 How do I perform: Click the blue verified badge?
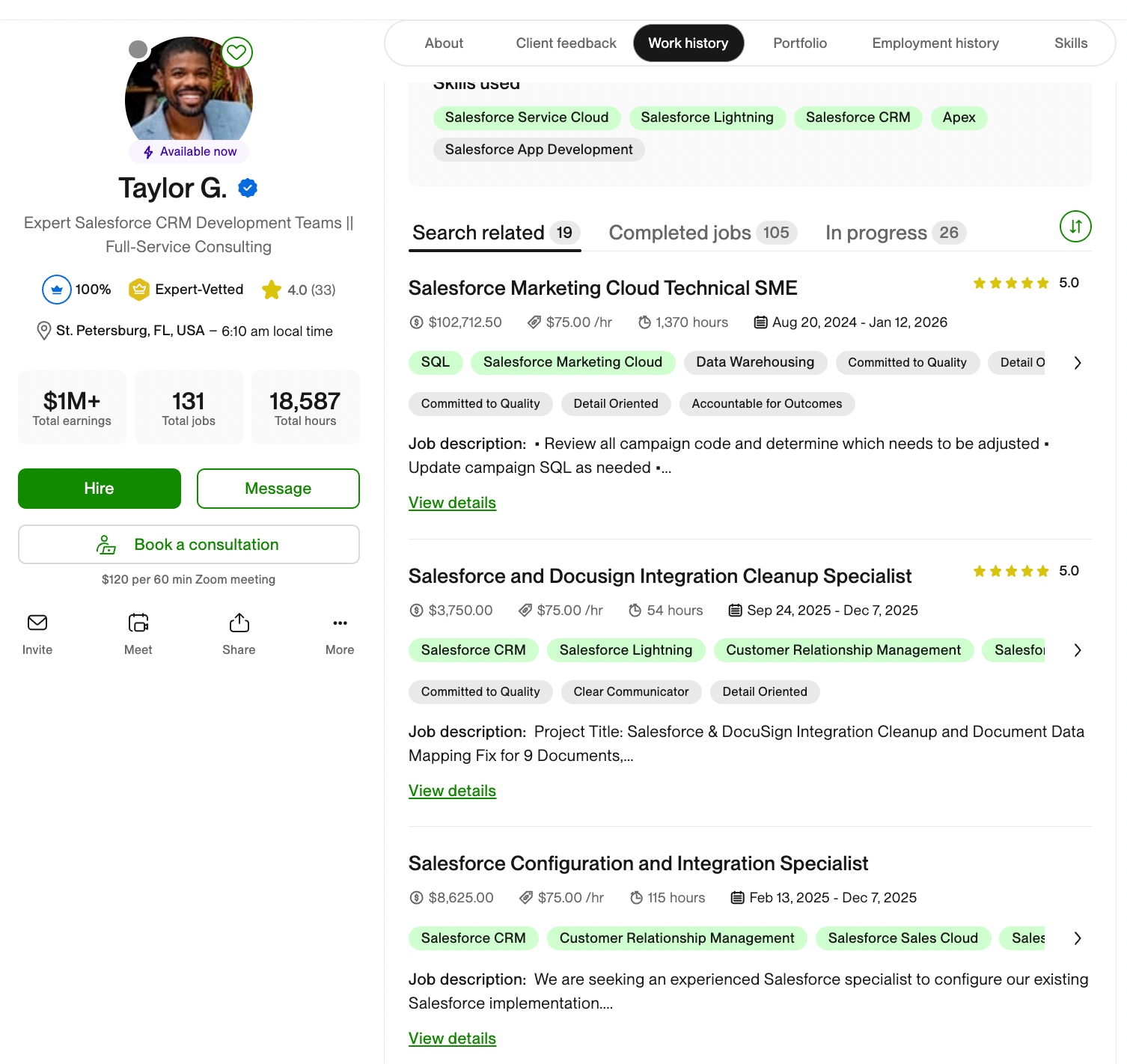248,188
